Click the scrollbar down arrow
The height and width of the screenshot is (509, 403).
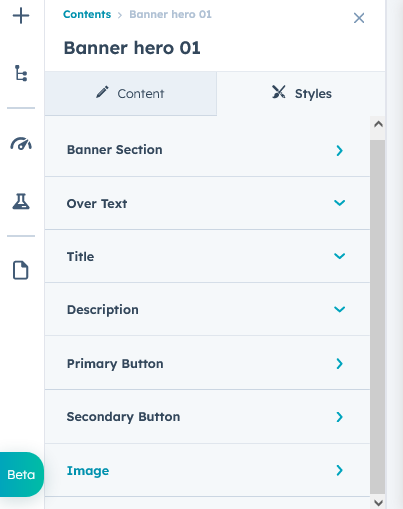point(378,502)
